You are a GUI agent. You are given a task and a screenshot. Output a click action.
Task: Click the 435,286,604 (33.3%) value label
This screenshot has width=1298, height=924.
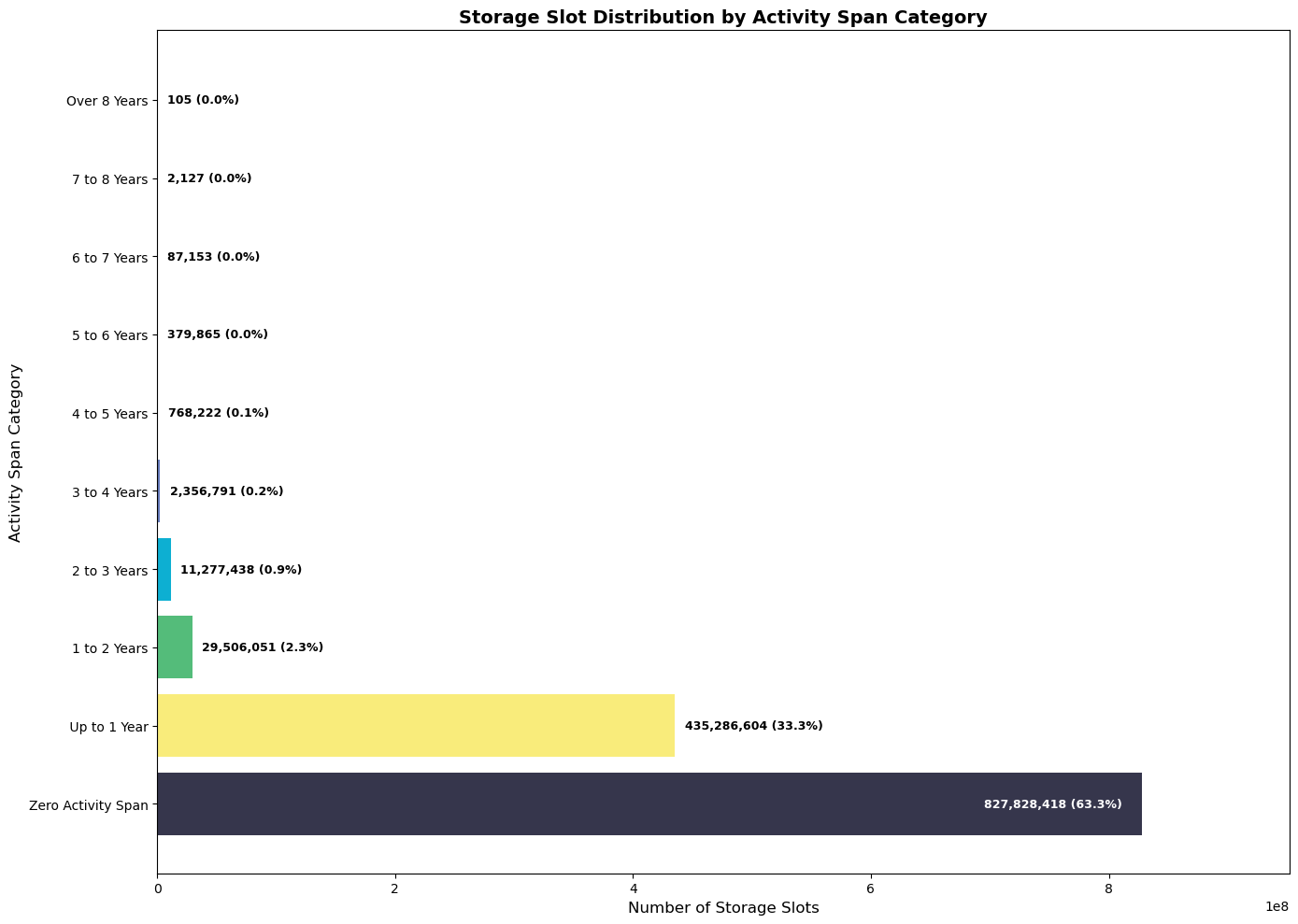pyautogui.click(x=753, y=726)
